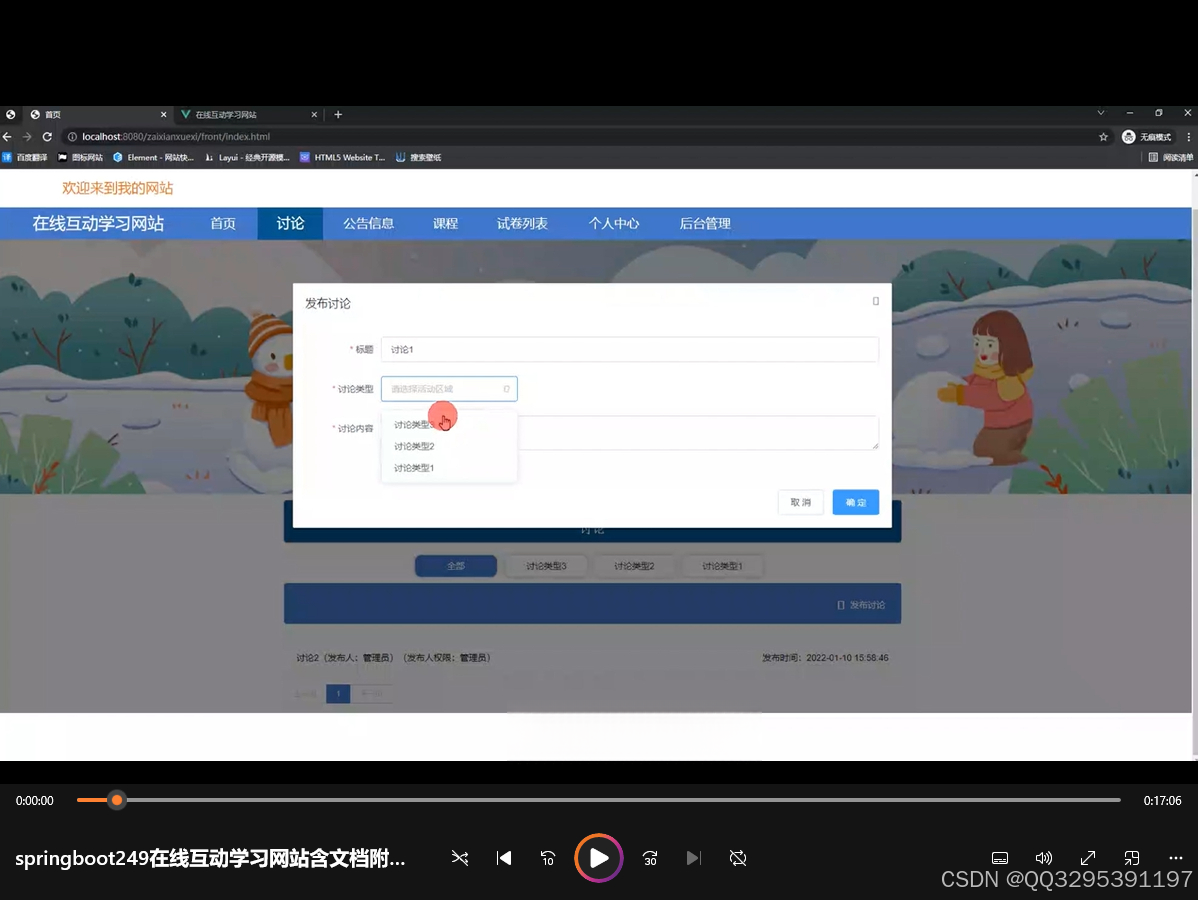The height and width of the screenshot is (900, 1198).
Task: Switch to the 课程 navigation tab
Action: [445, 223]
